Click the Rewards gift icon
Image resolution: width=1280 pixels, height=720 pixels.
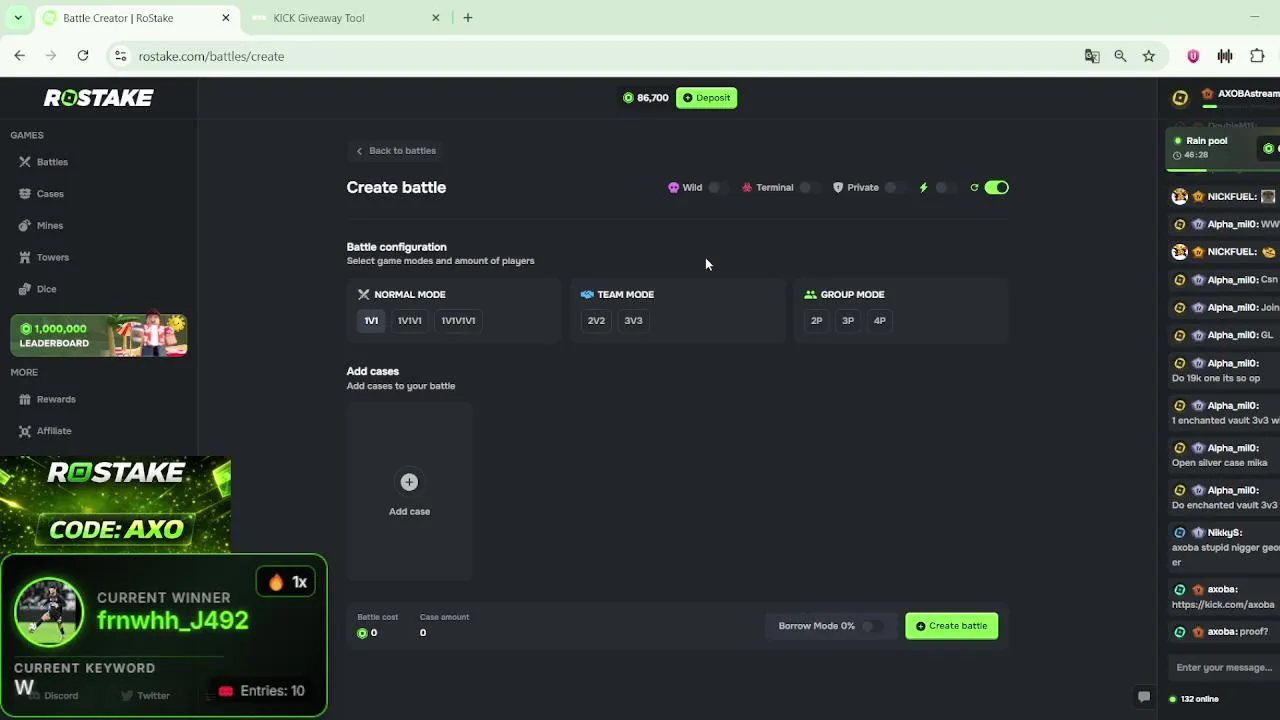click(x=25, y=399)
